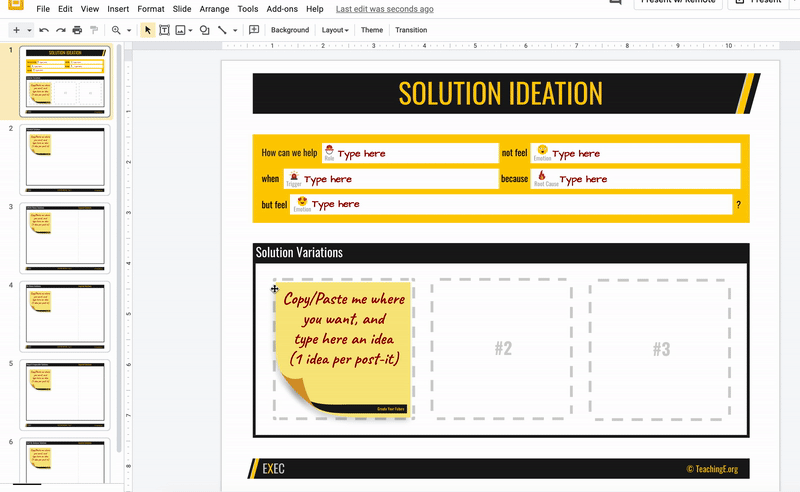The height and width of the screenshot is (492, 800).
Task: Click the yellow post-it note
Action: click(343, 350)
